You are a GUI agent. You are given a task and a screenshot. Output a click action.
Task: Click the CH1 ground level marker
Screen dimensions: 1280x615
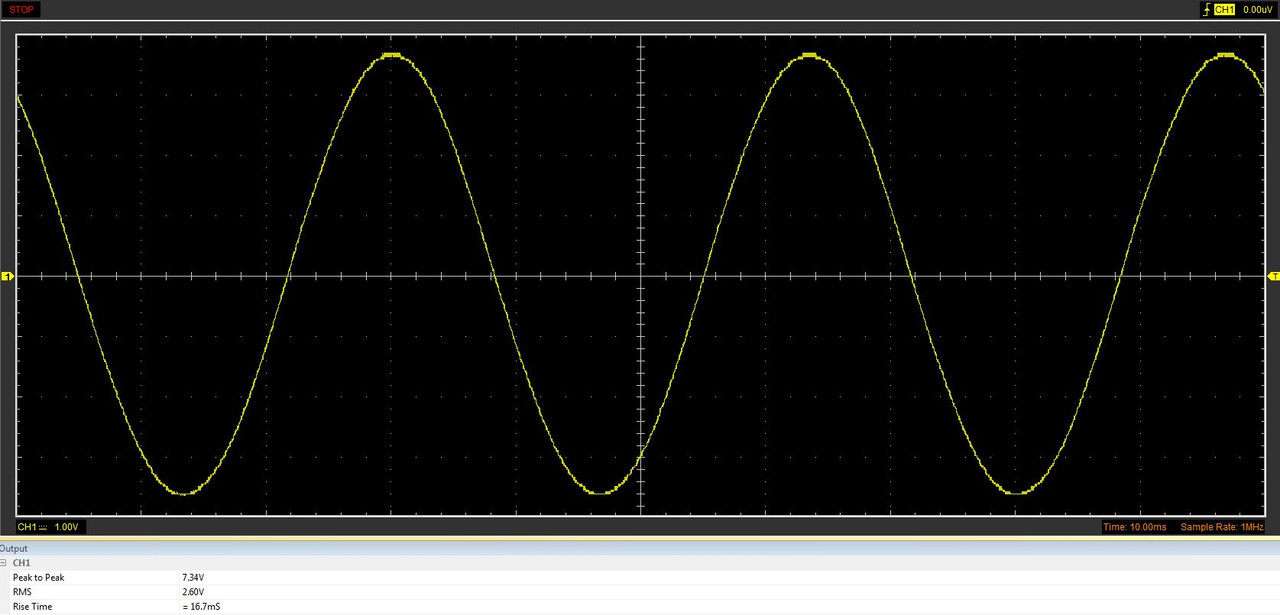6,276
